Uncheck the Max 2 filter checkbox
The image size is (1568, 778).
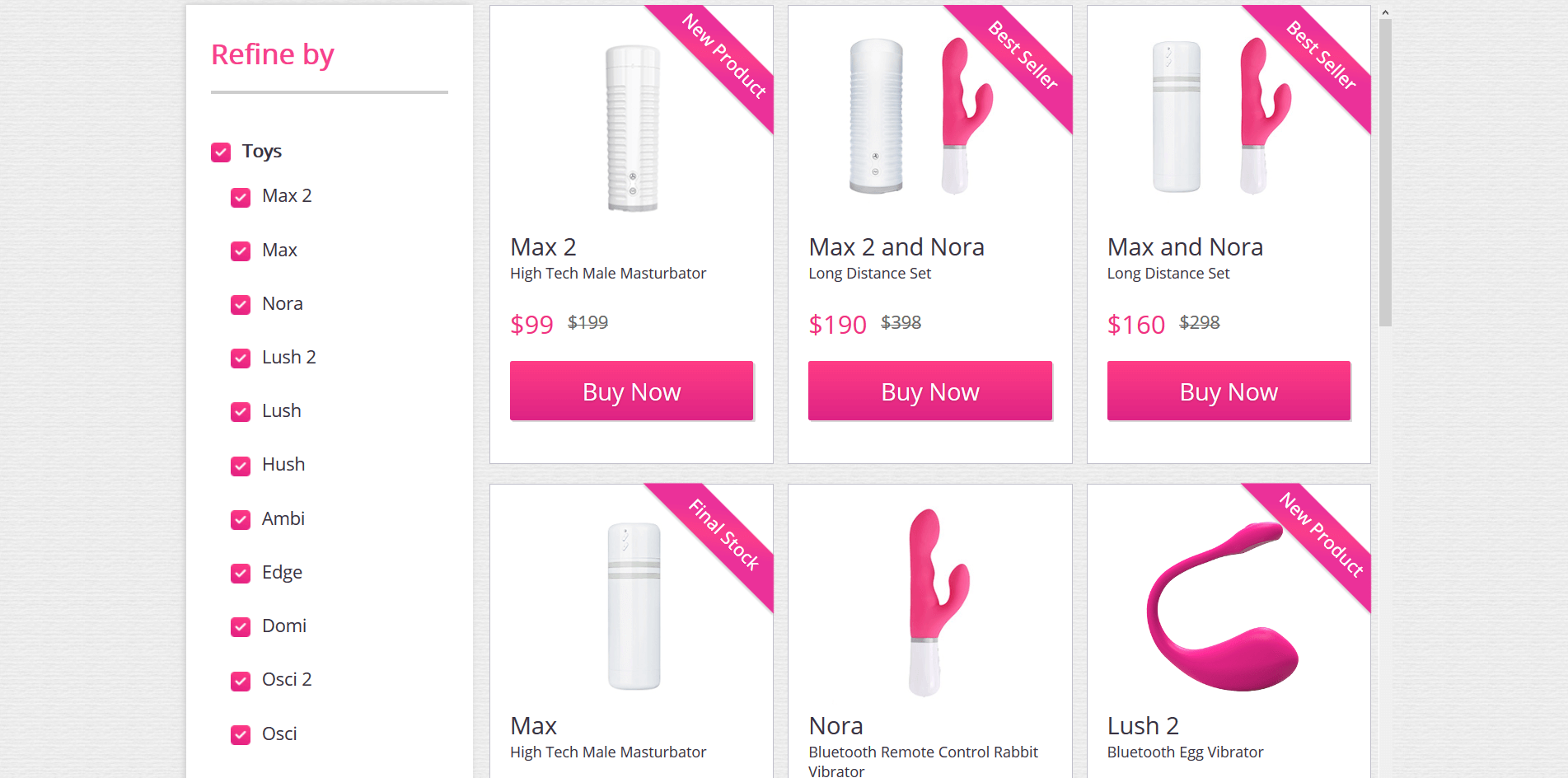point(241,198)
